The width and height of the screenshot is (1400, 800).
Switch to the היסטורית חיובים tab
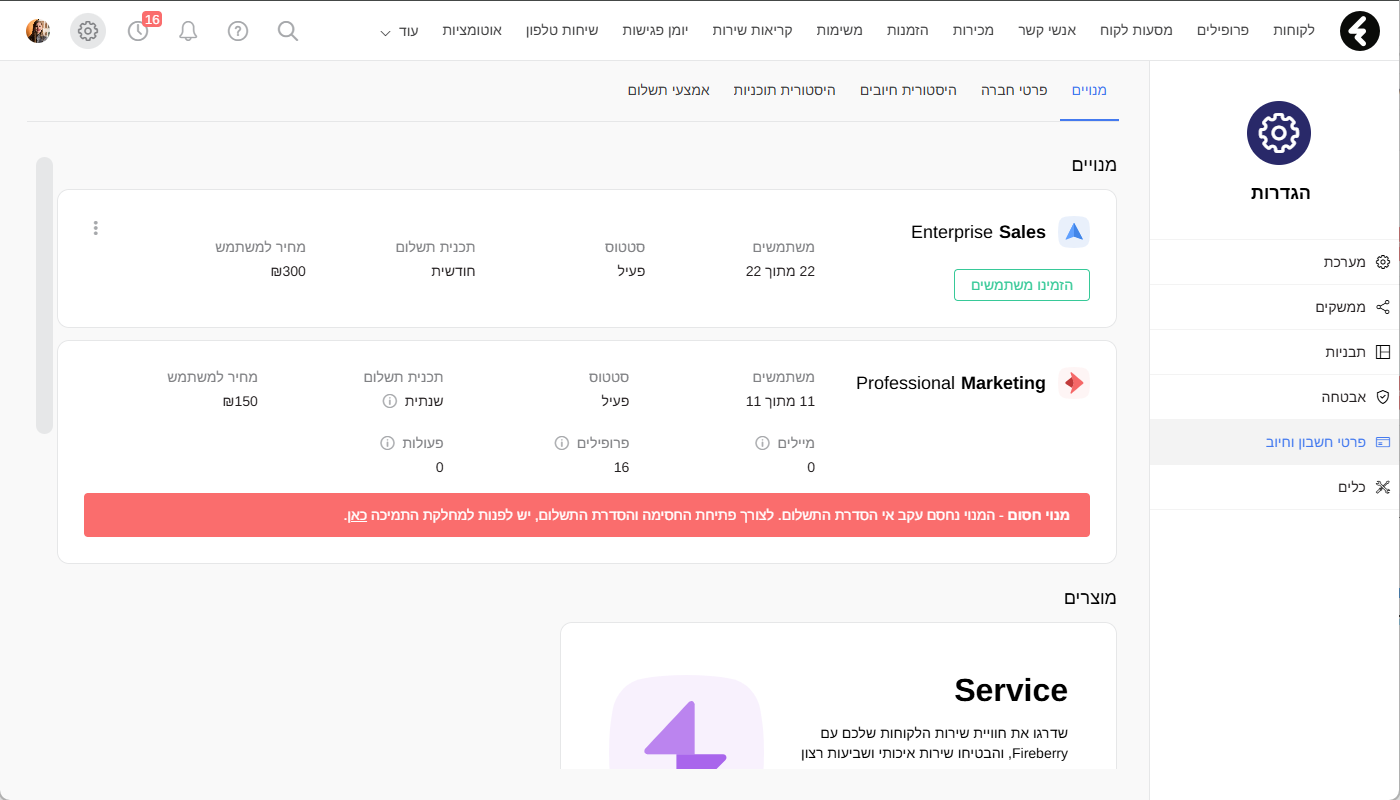[908, 90]
